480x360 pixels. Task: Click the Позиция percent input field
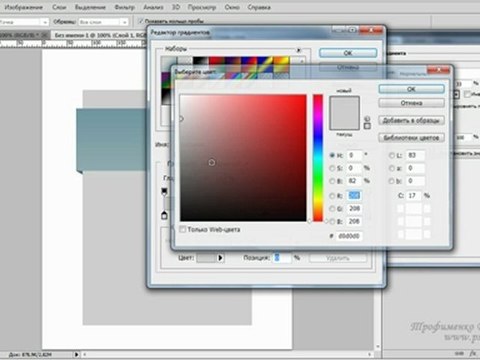[282, 258]
